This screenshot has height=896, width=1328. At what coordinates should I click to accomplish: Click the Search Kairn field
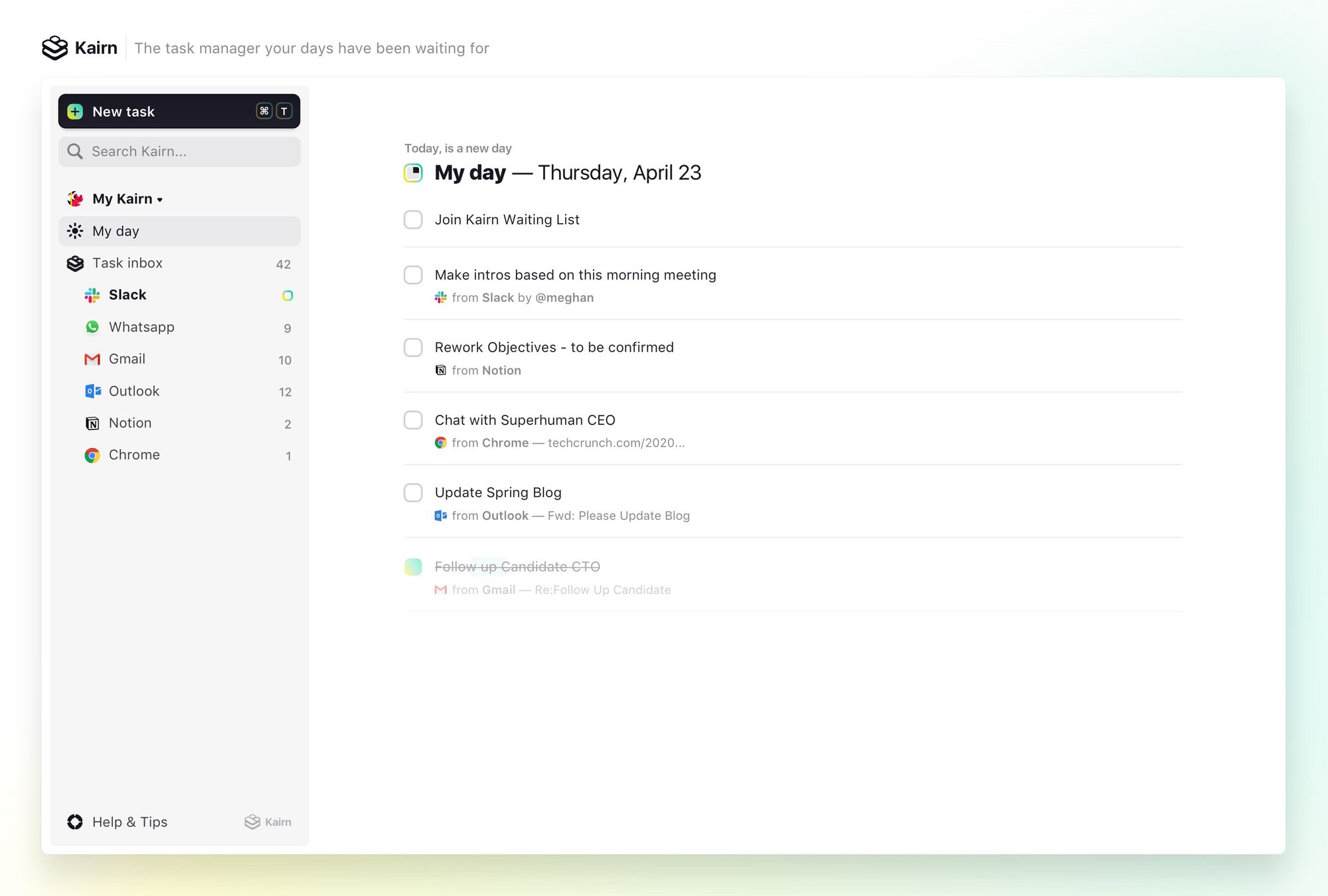(x=179, y=152)
